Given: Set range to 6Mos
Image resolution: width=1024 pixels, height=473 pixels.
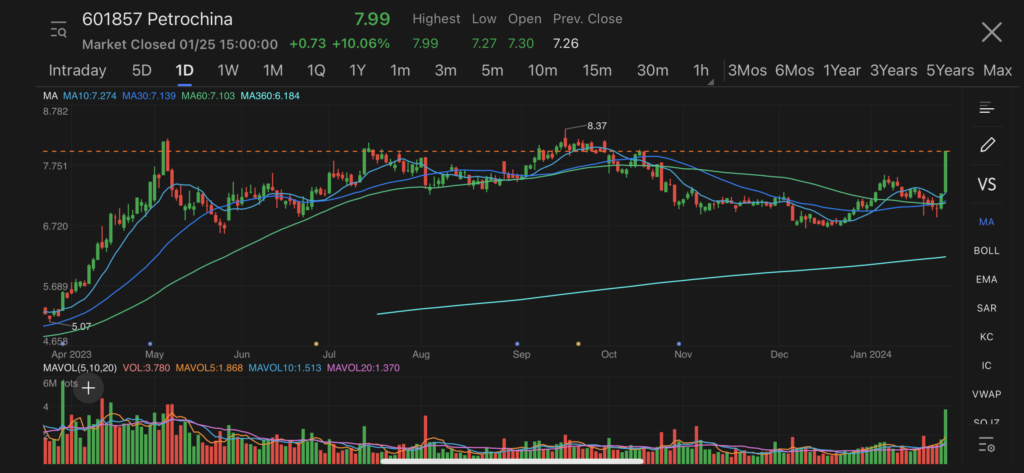Looking at the screenshot, I should (x=794, y=71).
